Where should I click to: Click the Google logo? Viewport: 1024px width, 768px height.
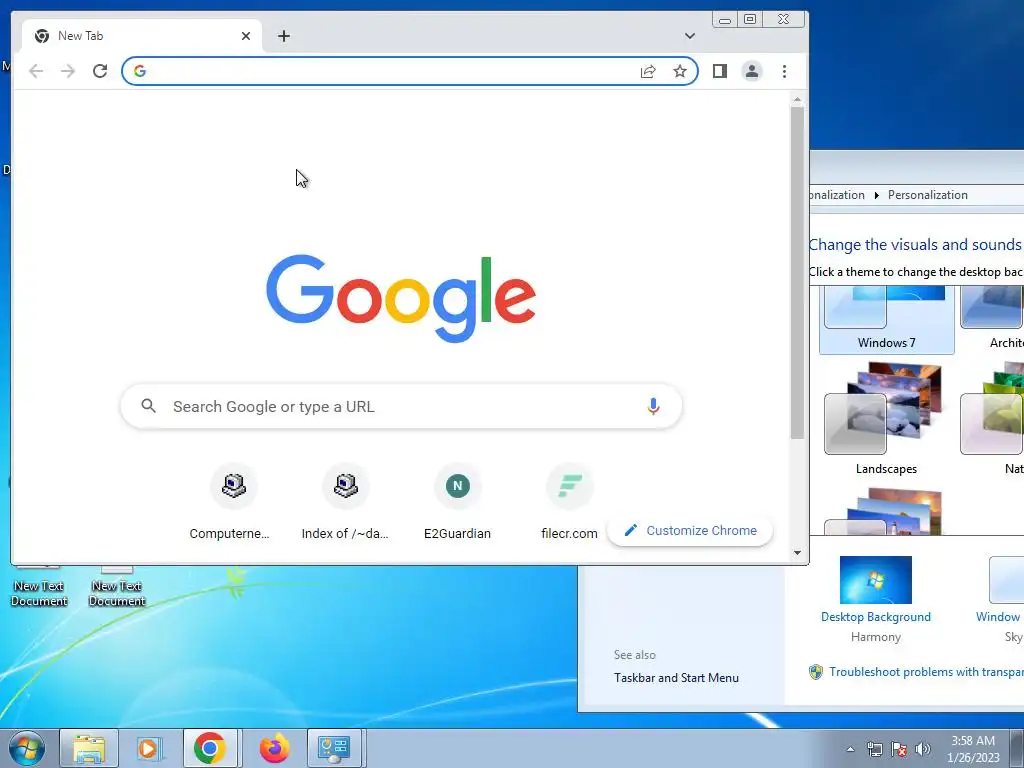point(401,298)
